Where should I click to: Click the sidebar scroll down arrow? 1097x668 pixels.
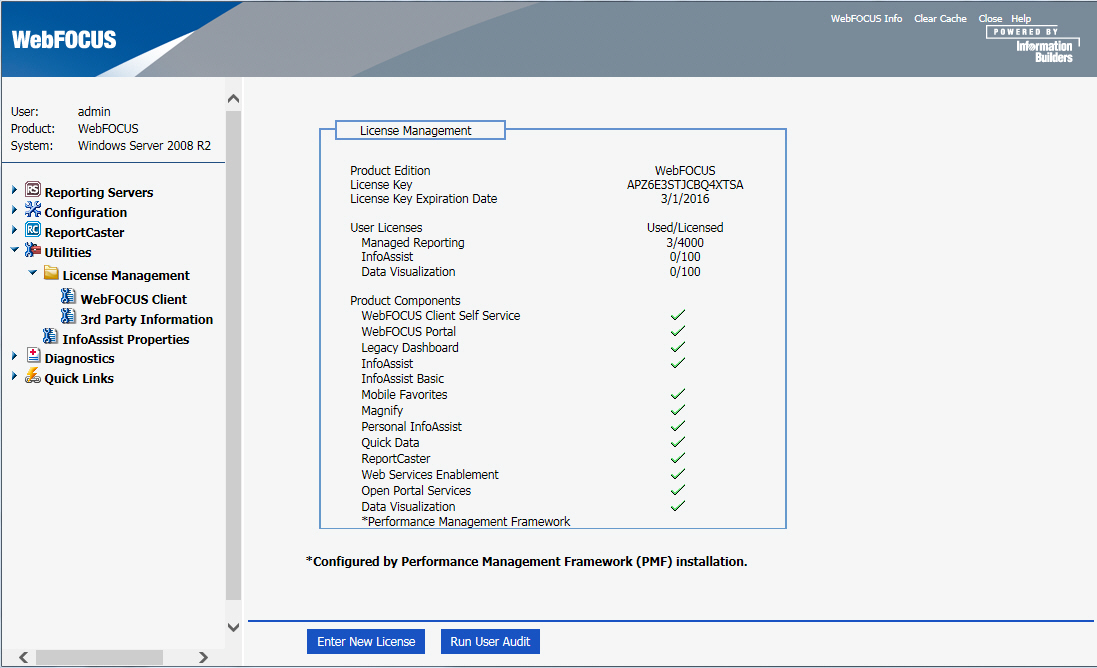234,627
